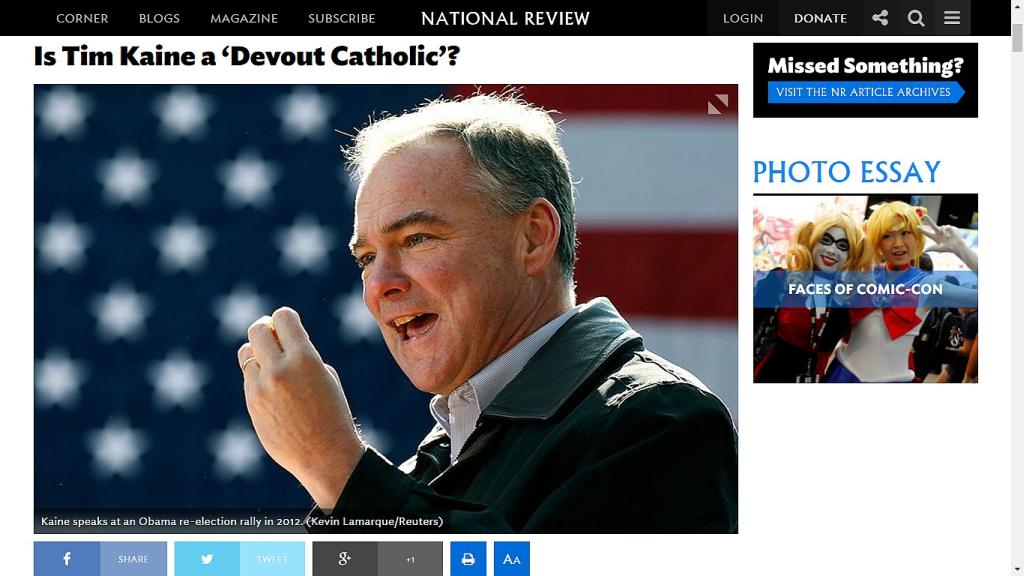
Task: Click the Donate button
Action: [820, 18]
